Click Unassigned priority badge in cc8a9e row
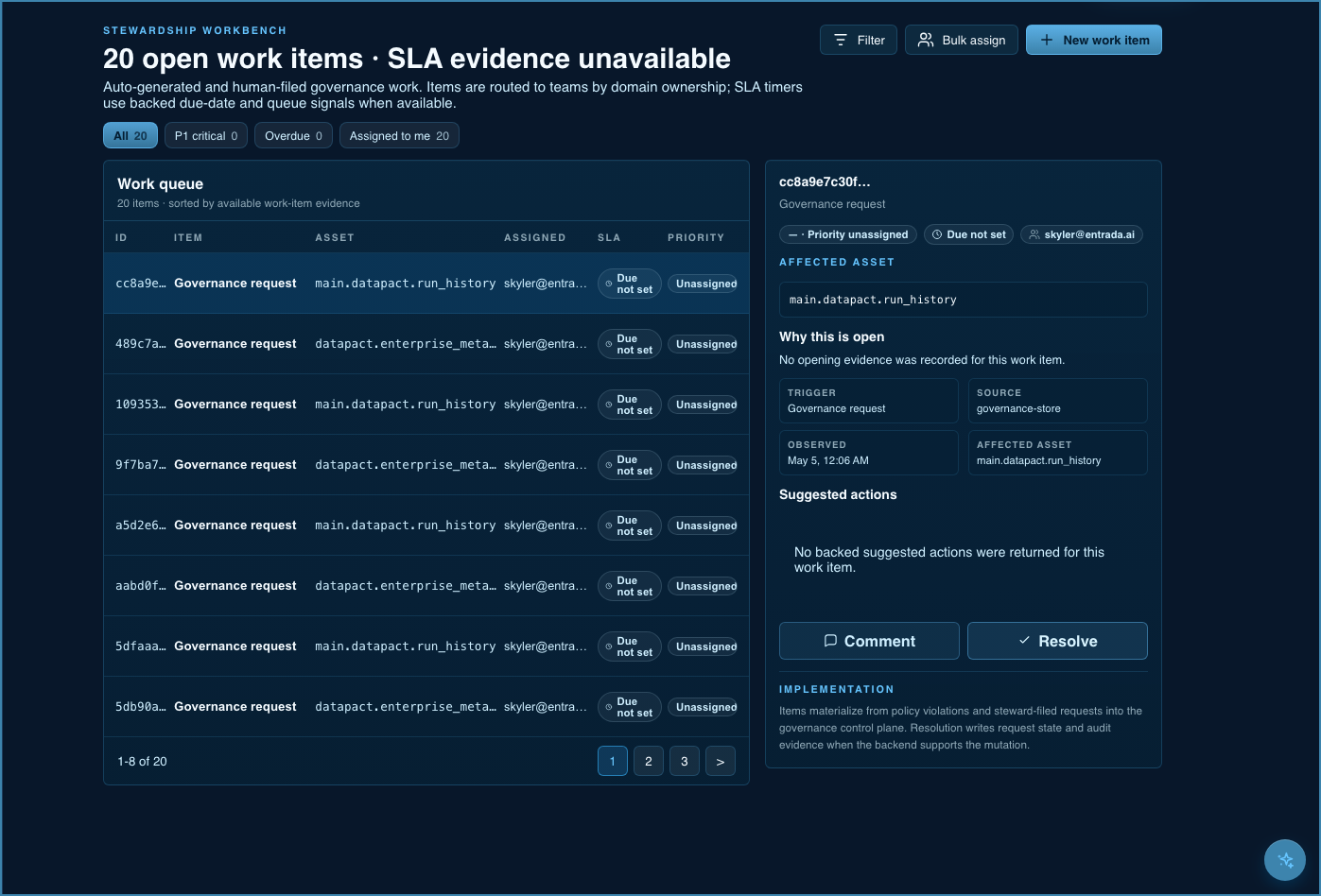This screenshot has height=896, width=1321. (703, 284)
